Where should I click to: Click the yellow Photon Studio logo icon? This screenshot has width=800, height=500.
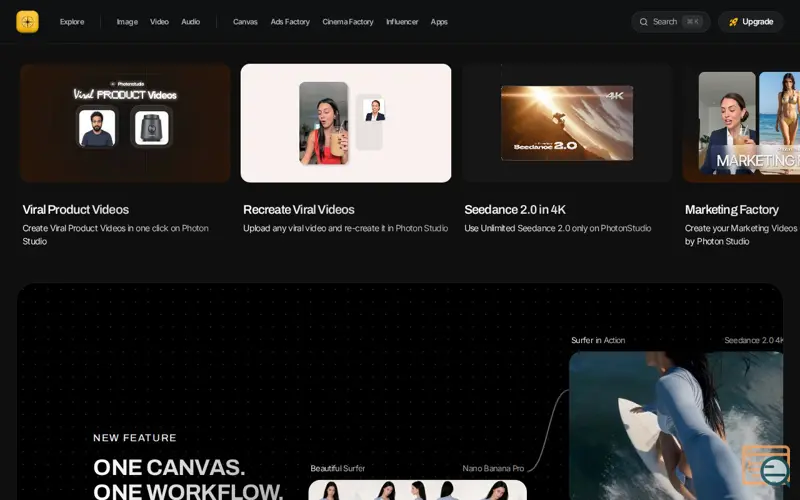click(28, 22)
